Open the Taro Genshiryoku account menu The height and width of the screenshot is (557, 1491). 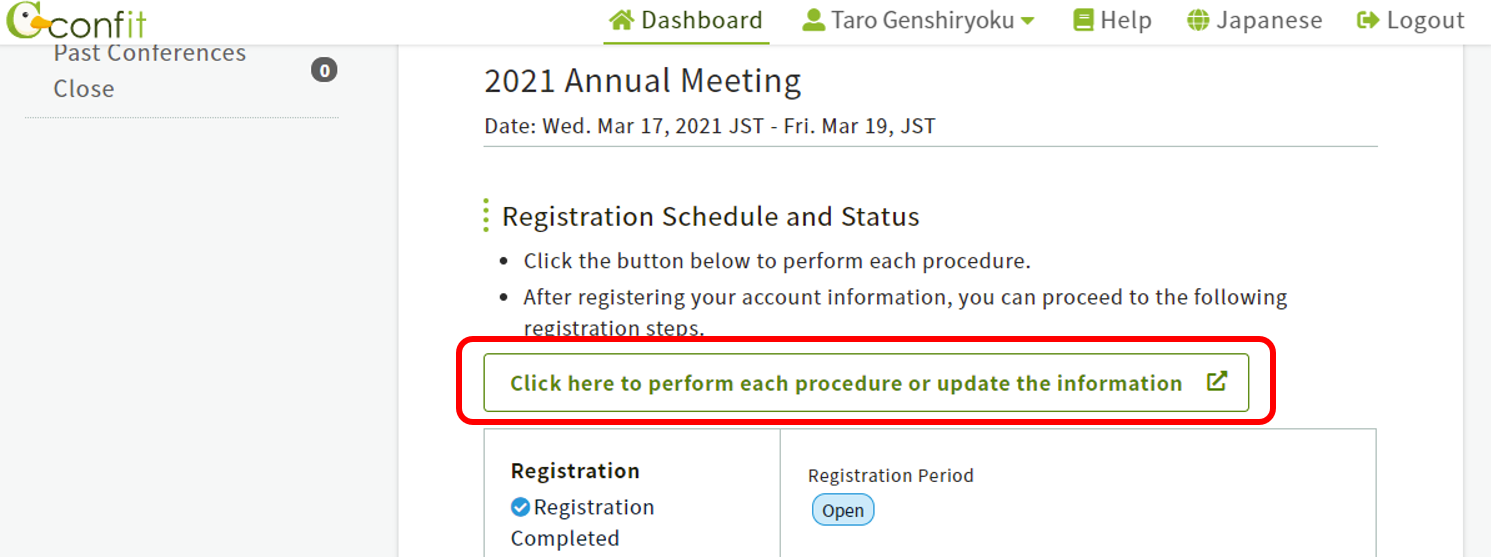click(x=922, y=20)
